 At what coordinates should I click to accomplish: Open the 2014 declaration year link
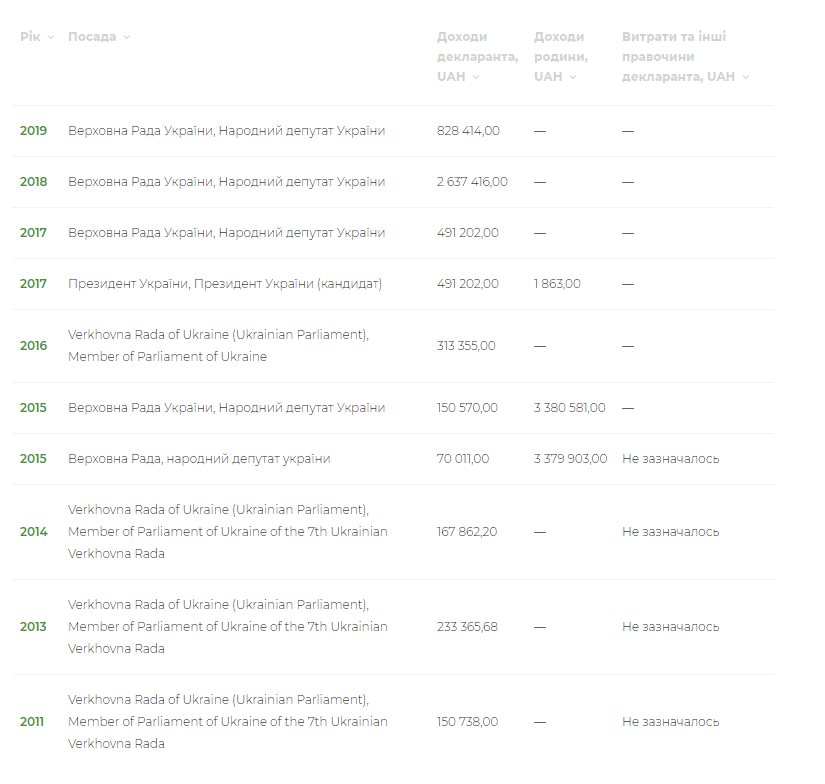[x=33, y=532]
